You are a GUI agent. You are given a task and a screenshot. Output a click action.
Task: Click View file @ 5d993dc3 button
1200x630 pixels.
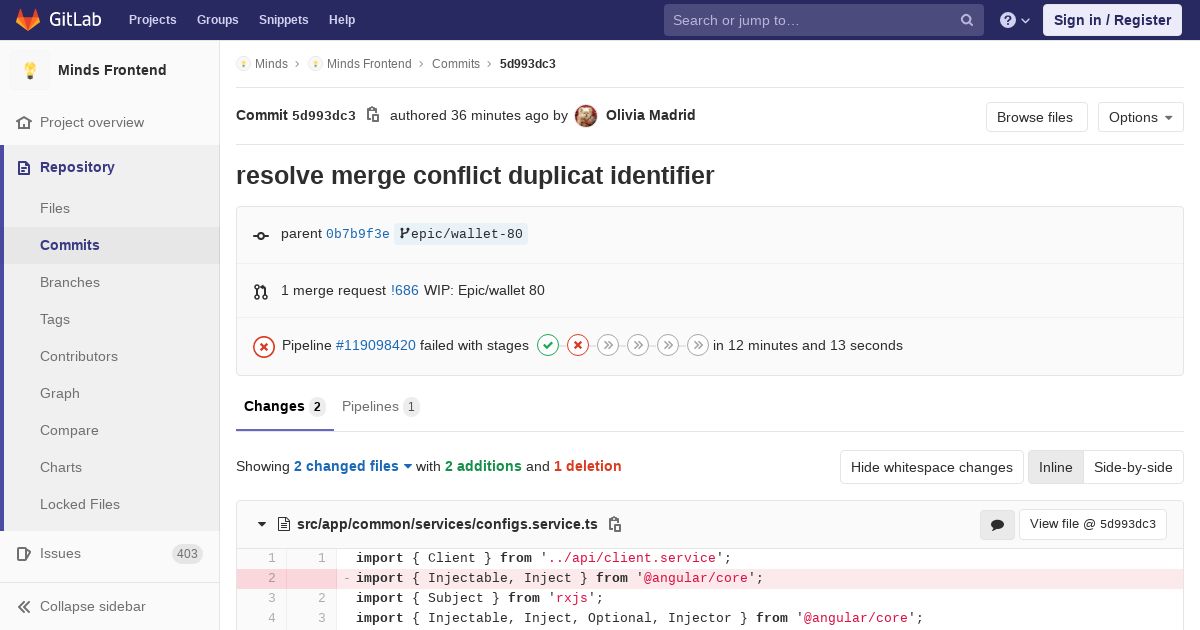(1092, 524)
